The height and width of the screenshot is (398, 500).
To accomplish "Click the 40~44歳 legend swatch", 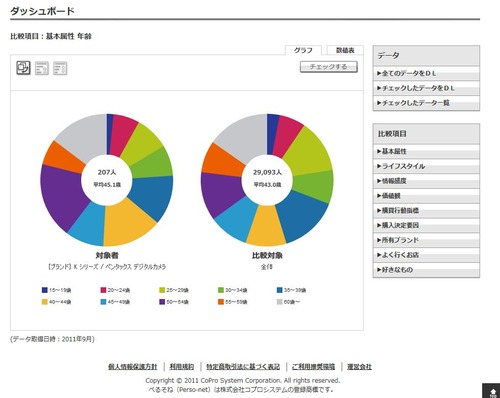I will pos(45,302).
